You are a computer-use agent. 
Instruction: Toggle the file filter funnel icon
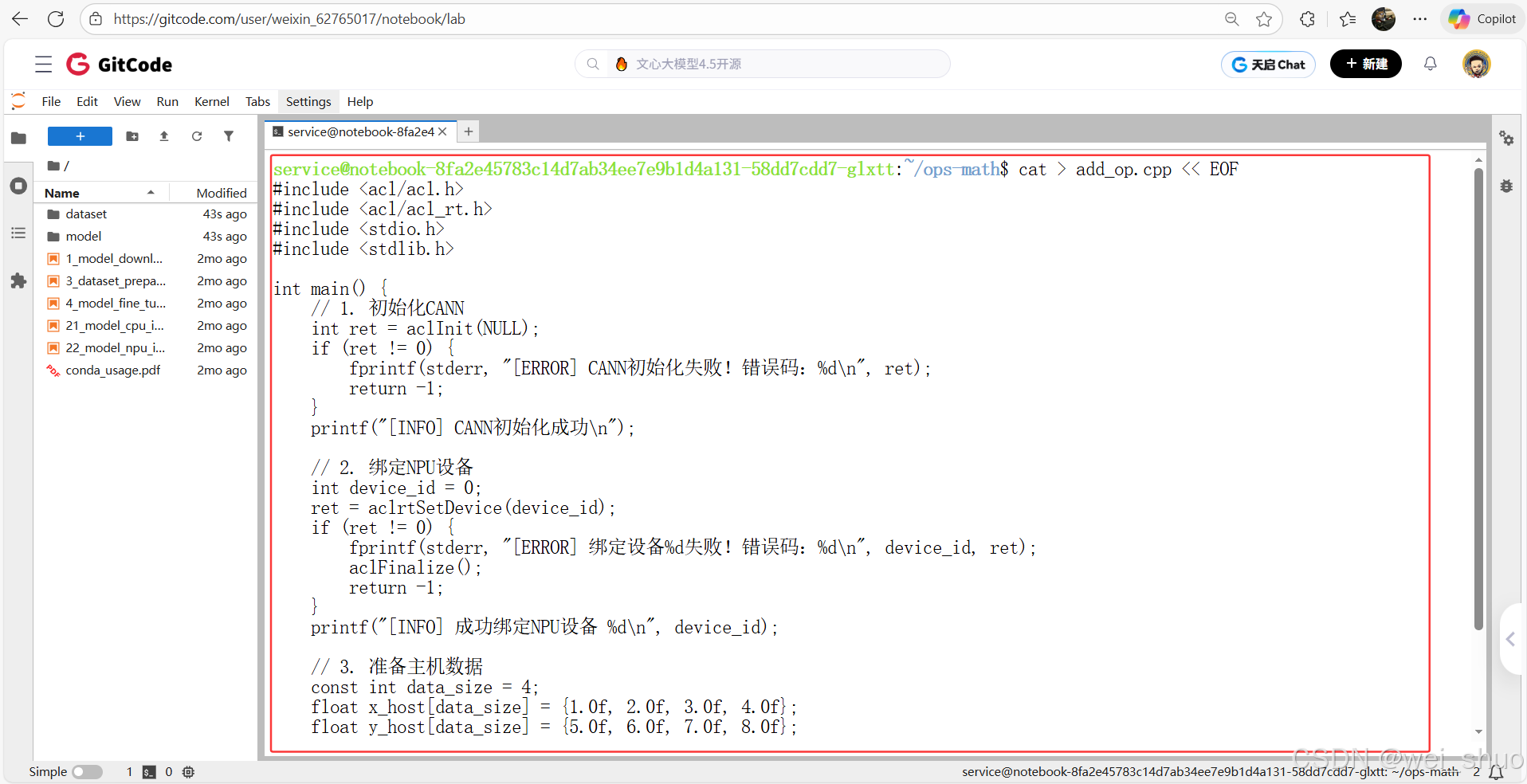click(x=229, y=136)
